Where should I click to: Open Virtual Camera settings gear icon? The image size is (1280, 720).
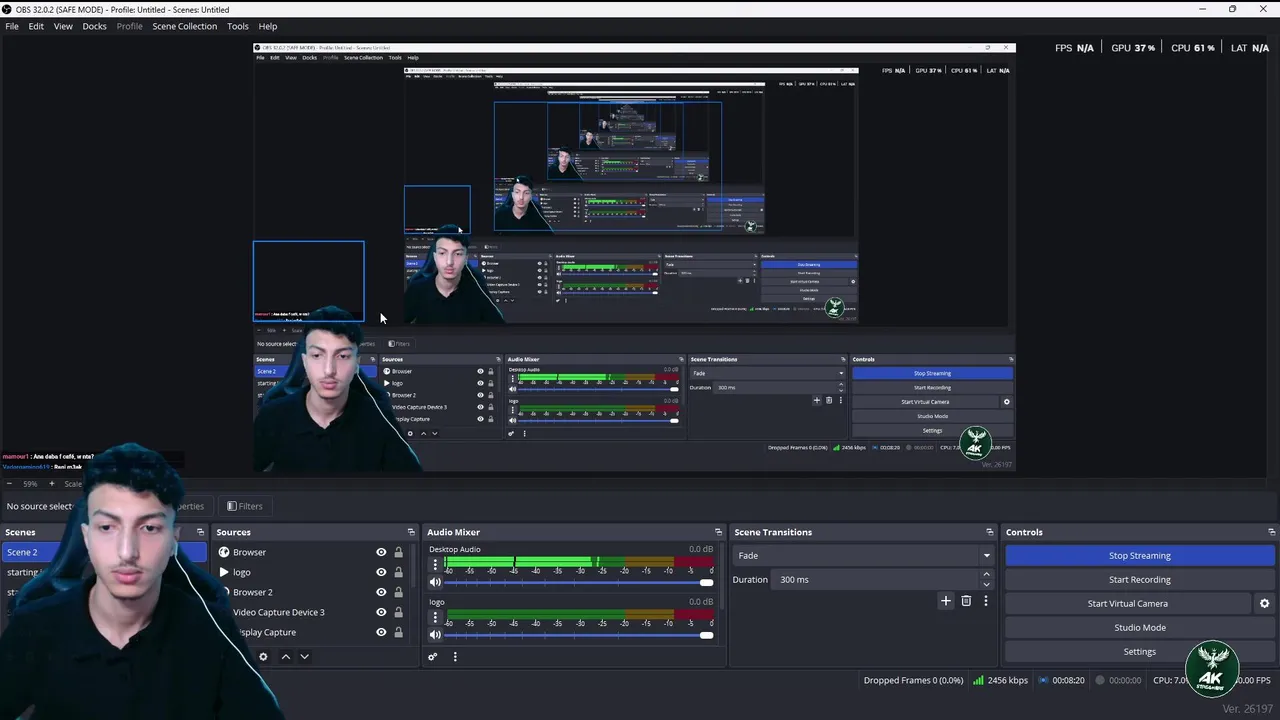[x=1264, y=604]
